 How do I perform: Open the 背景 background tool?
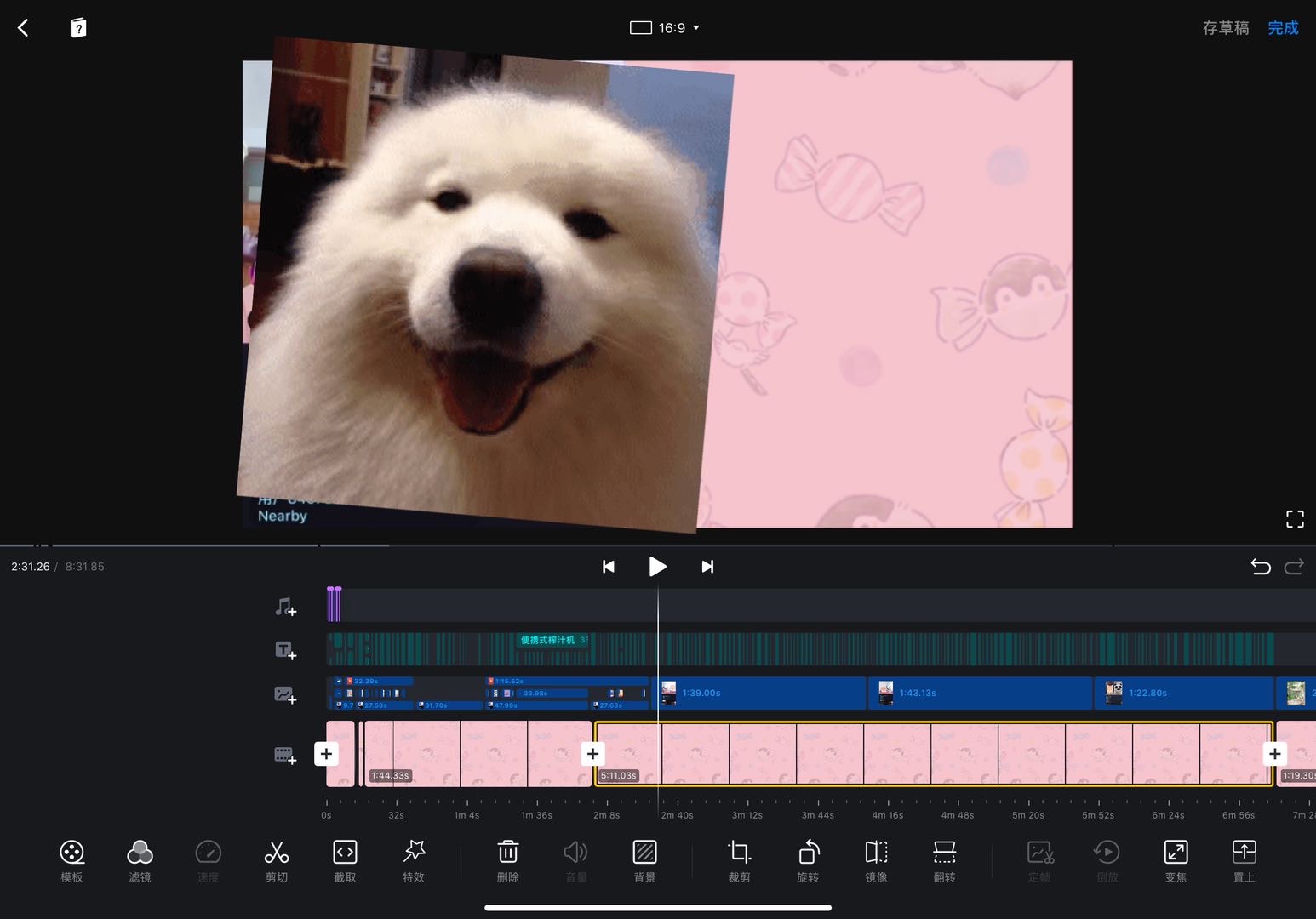click(x=644, y=860)
